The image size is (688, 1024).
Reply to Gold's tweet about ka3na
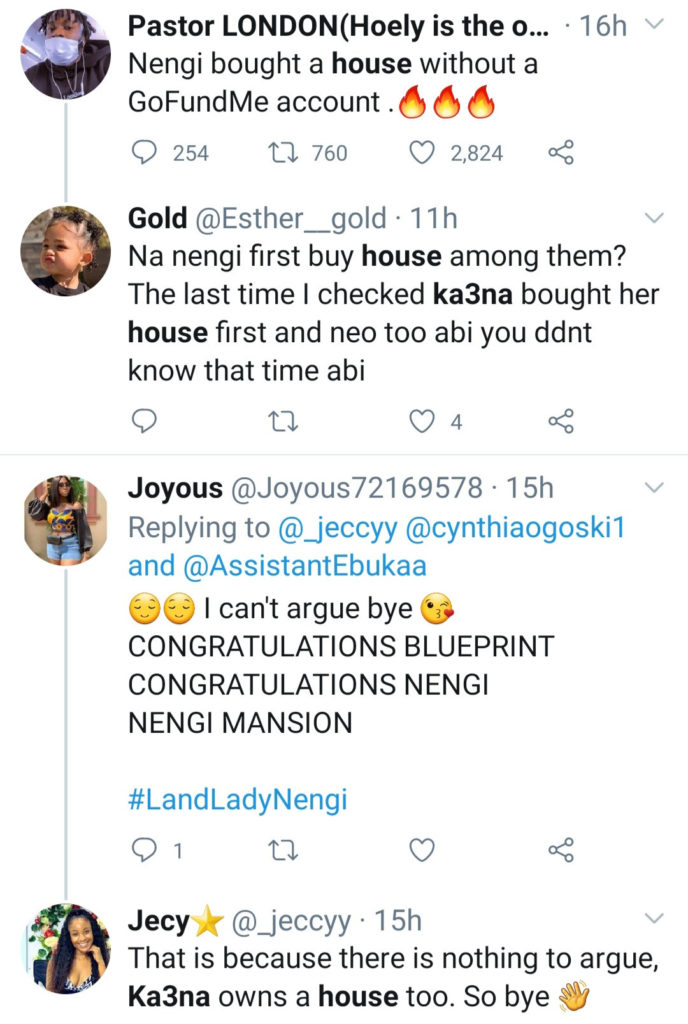(145, 421)
